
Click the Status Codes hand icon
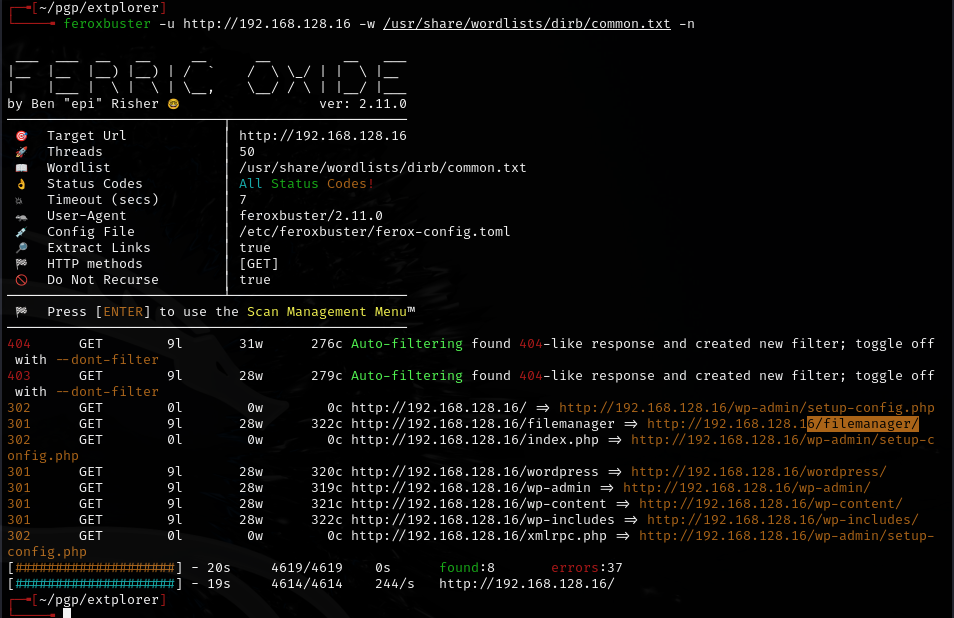click(22, 183)
